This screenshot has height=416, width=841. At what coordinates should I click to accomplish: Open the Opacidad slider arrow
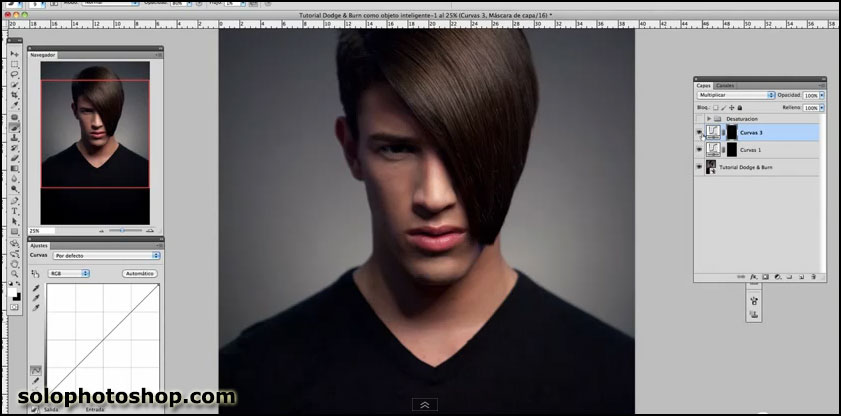point(822,95)
